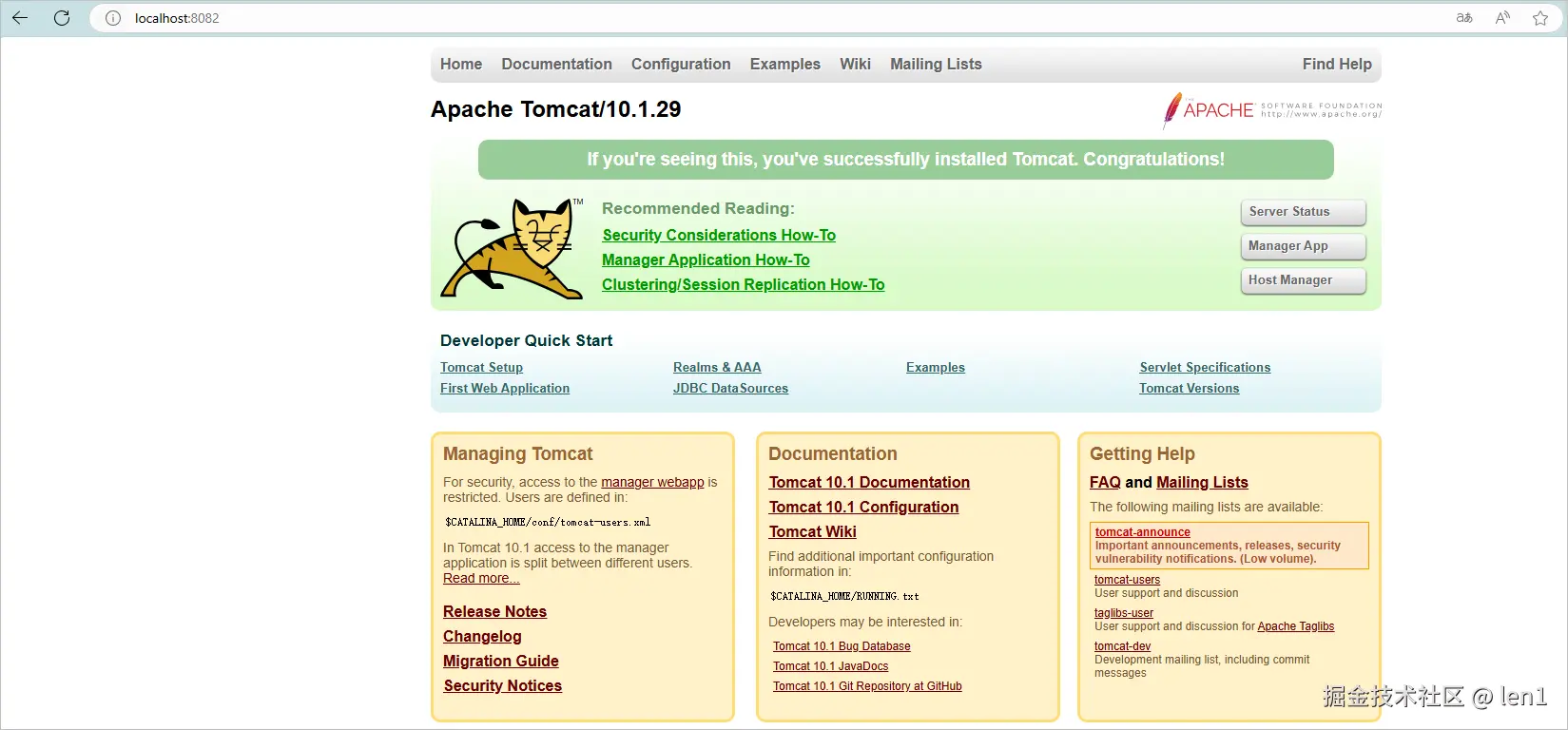Click the Apache Tomcat/10.1.29 heading
This screenshot has width=1568, height=730.
pyautogui.click(x=555, y=109)
